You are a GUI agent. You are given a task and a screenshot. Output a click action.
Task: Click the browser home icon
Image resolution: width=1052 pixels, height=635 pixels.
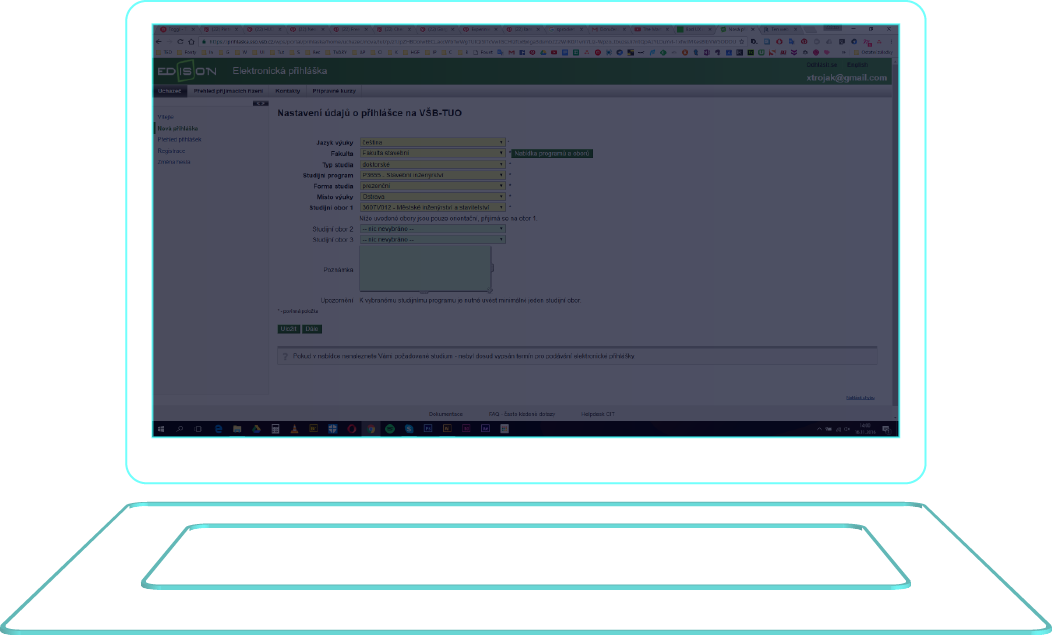pyautogui.click(x=191, y=41)
